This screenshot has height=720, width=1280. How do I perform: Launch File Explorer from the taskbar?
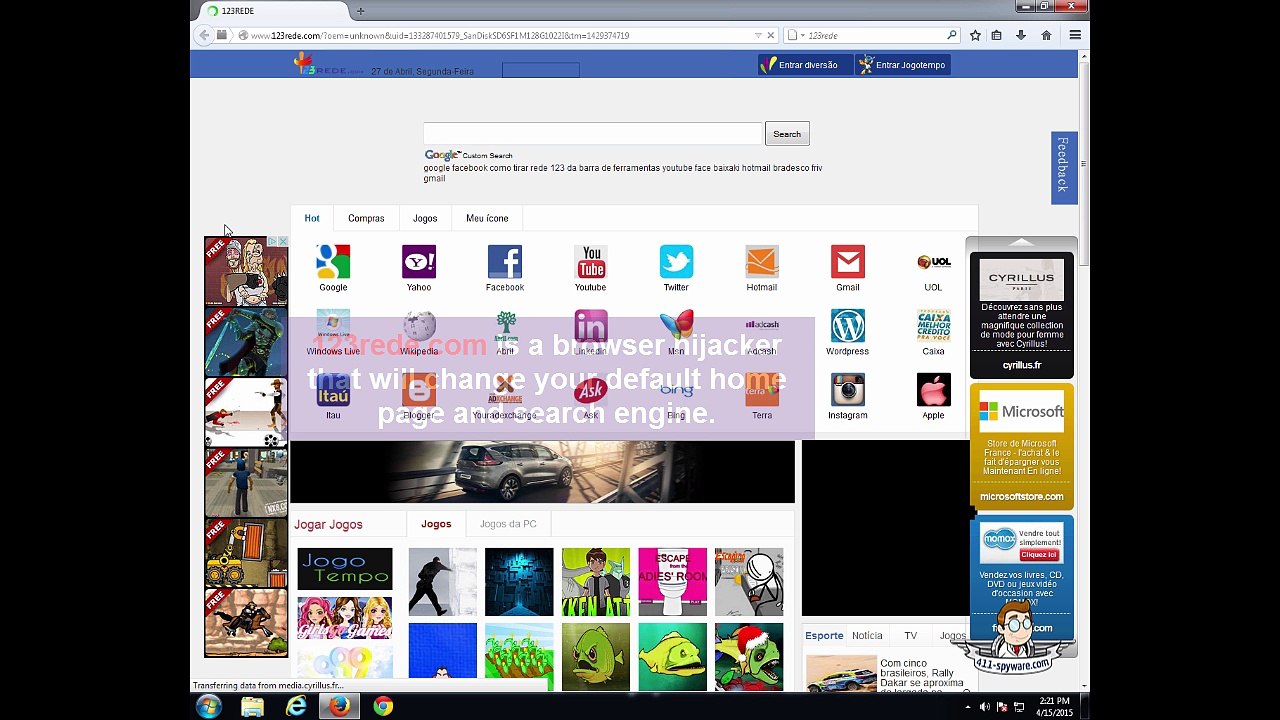(252, 707)
